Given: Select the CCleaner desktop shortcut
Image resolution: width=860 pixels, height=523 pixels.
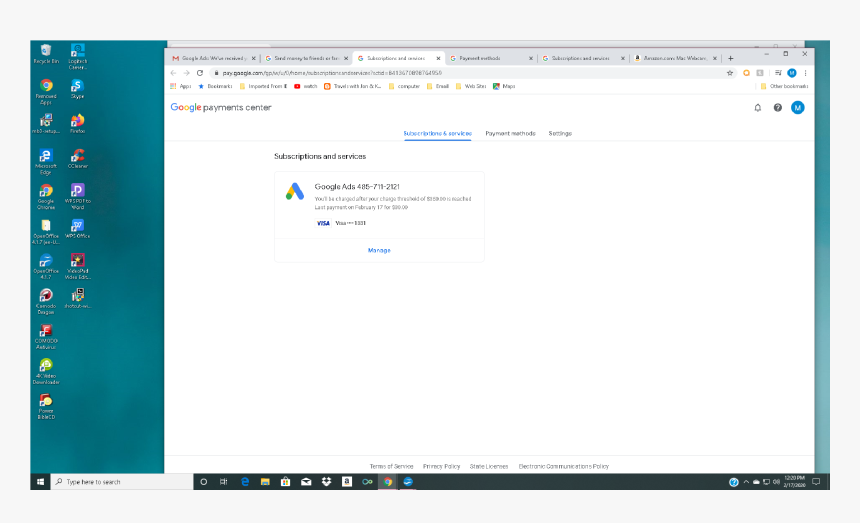Looking at the screenshot, I should click(77, 158).
